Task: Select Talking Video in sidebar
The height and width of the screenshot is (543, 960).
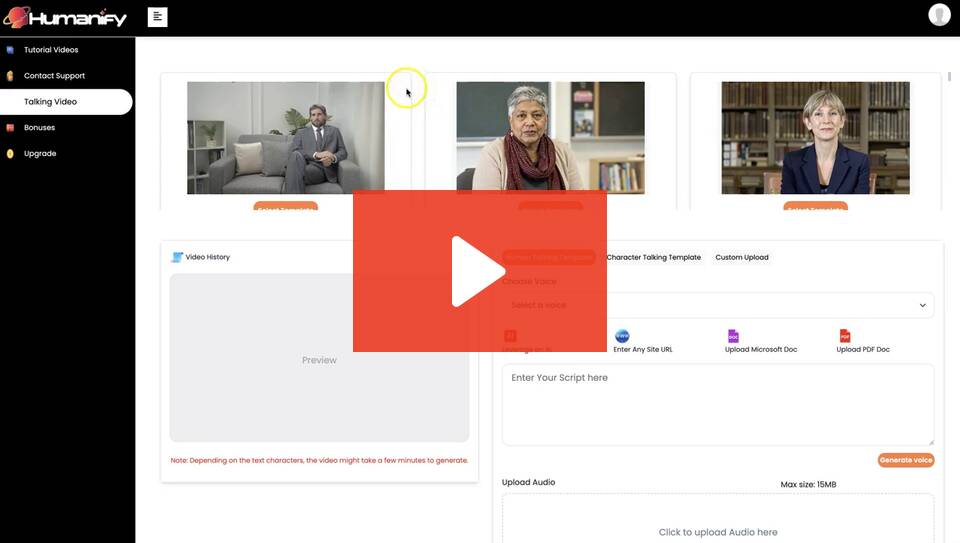Action: click(x=66, y=102)
